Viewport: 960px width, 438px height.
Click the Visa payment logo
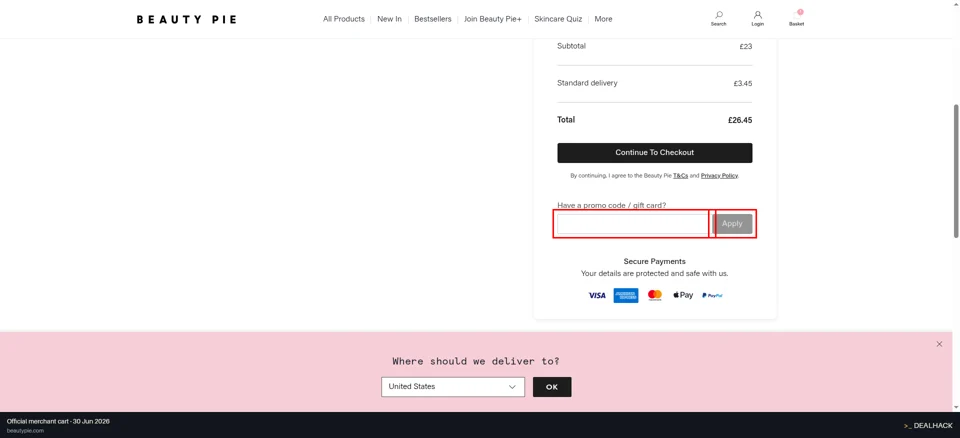597,295
